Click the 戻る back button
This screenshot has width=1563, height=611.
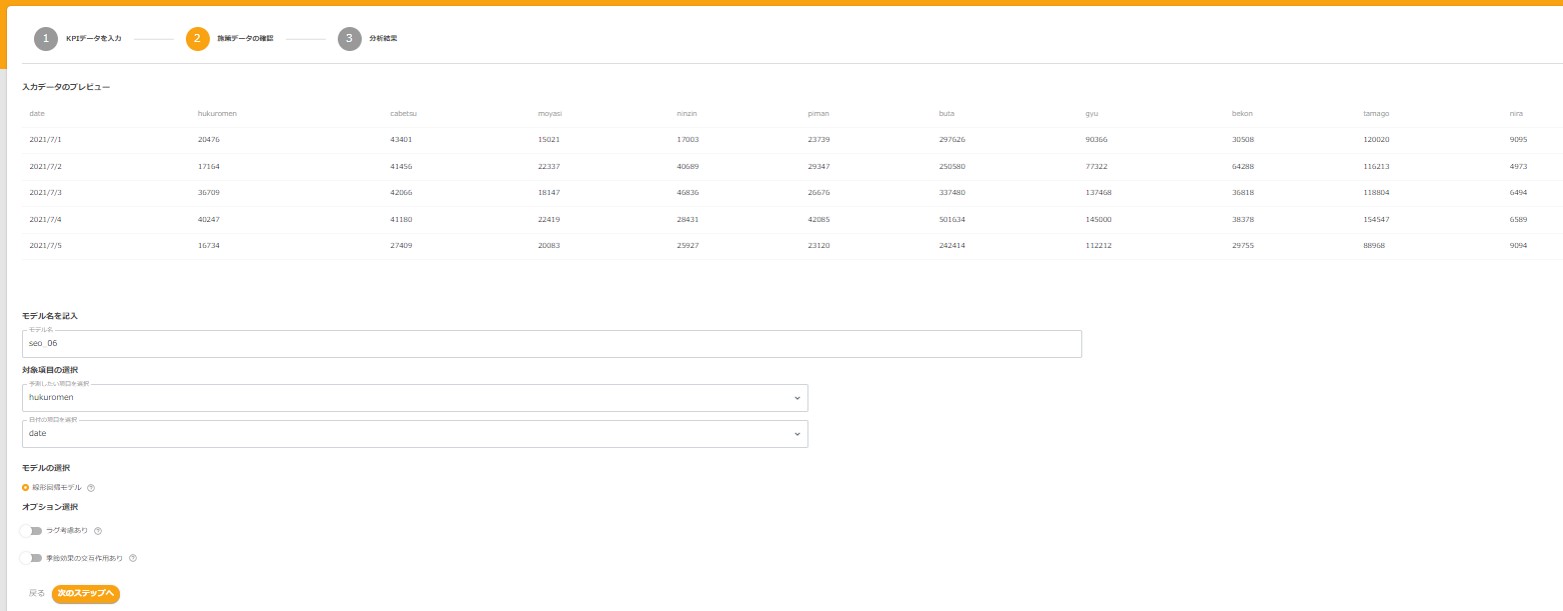click(37, 594)
